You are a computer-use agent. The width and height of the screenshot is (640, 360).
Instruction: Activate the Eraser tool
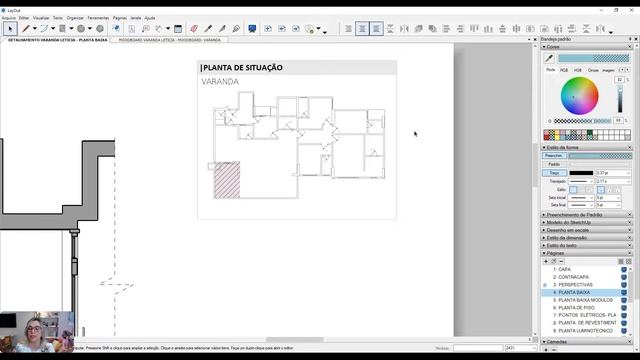click(x=194, y=29)
